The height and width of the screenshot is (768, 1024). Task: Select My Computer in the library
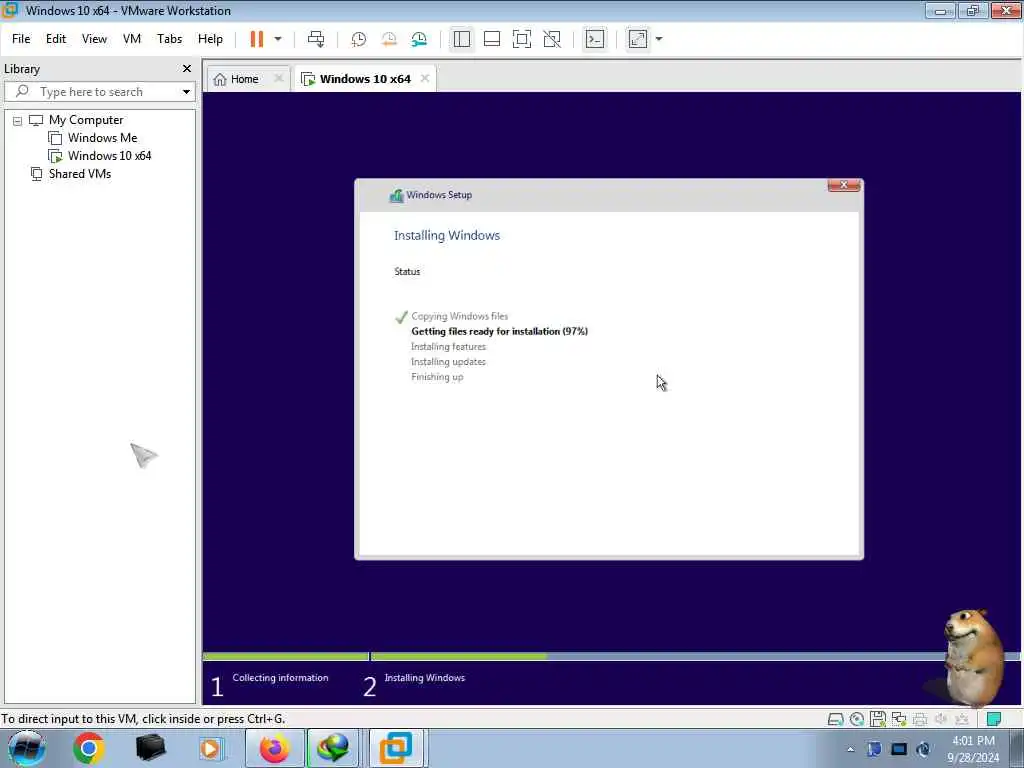pos(86,120)
